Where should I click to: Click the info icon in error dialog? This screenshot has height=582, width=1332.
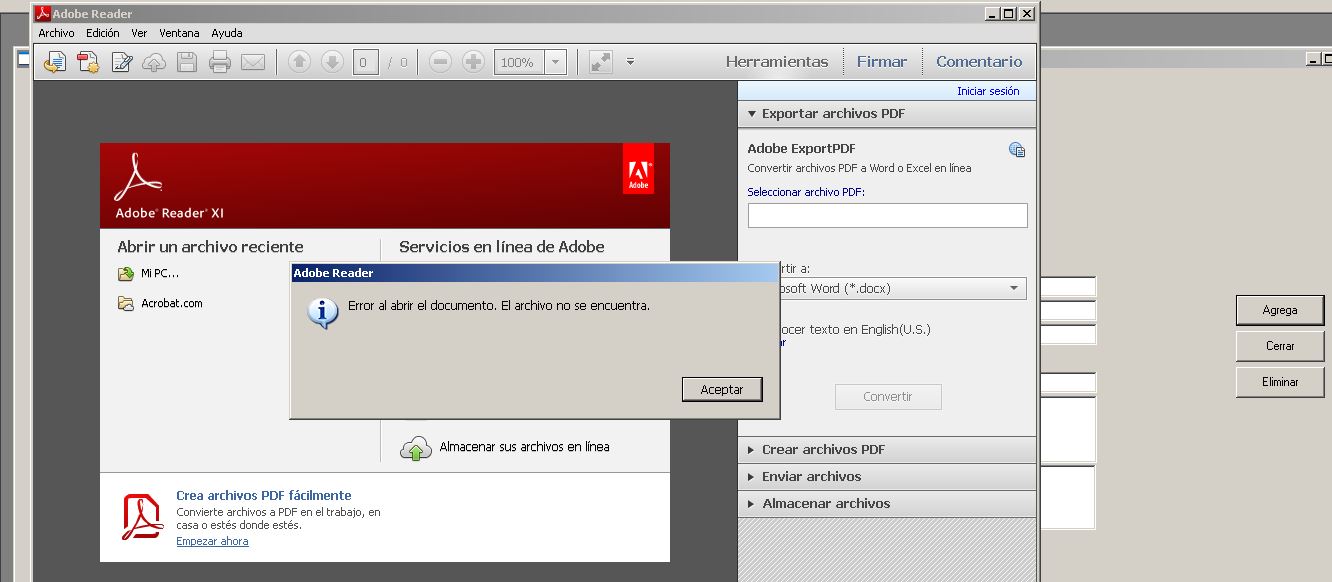(x=321, y=314)
